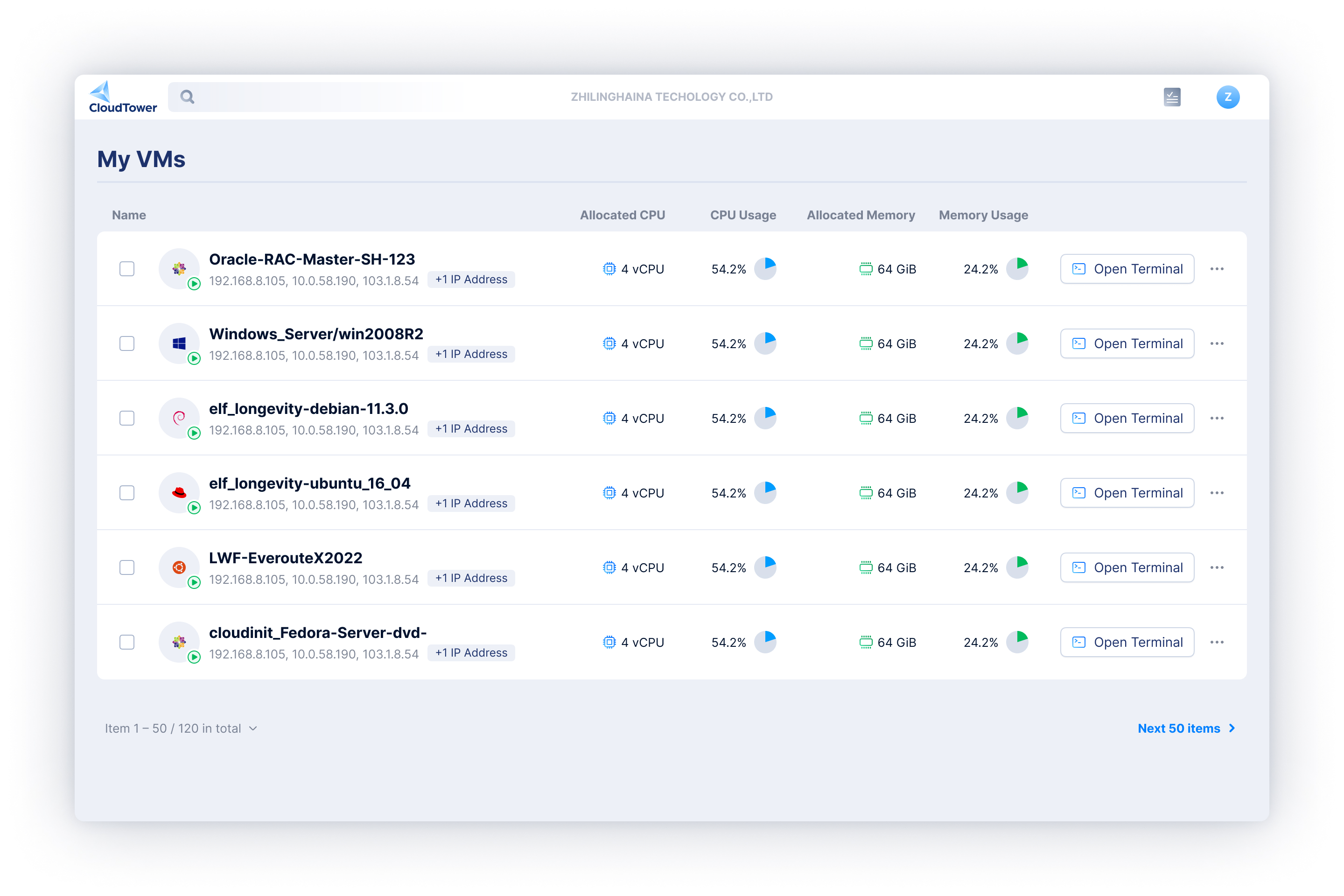Open more options for Oracle-RAC-Master-SH-123
Image resolution: width=1344 pixels, height=896 pixels.
[1217, 269]
